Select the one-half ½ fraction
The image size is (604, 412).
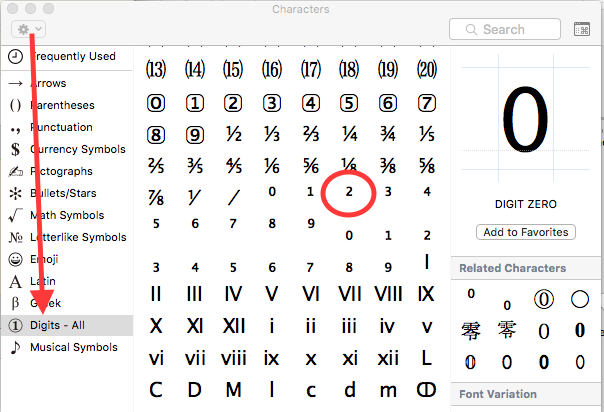coord(233,134)
